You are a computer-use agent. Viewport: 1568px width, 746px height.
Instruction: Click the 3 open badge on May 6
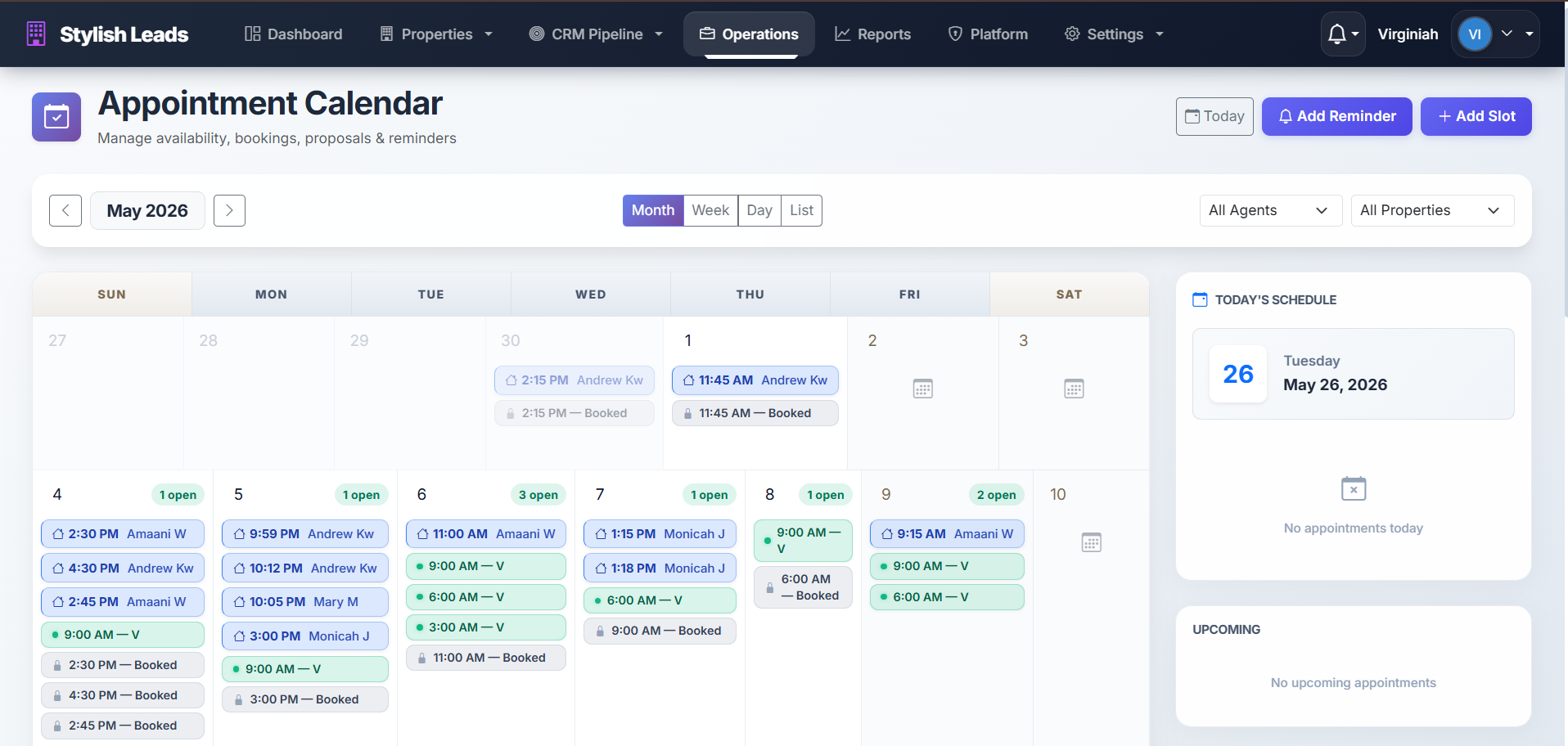pyautogui.click(x=538, y=495)
